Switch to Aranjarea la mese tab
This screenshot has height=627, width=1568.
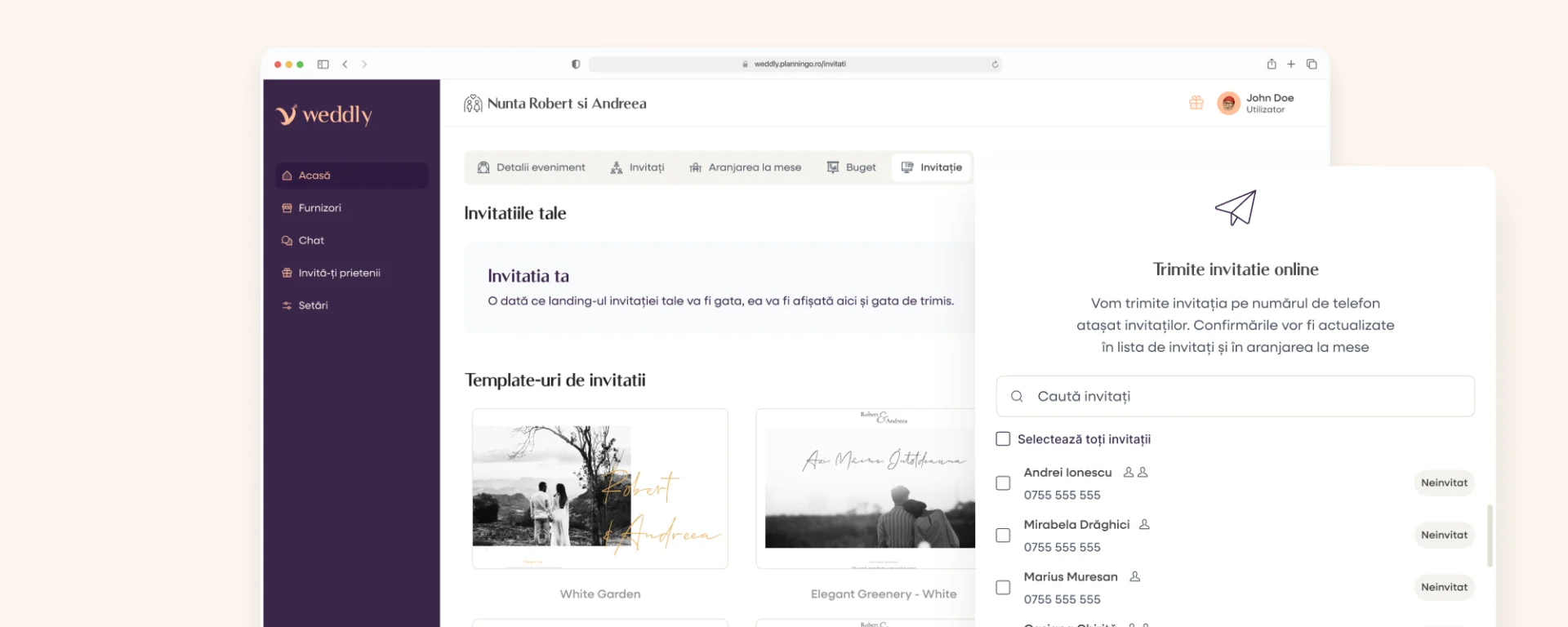pos(745,167)
